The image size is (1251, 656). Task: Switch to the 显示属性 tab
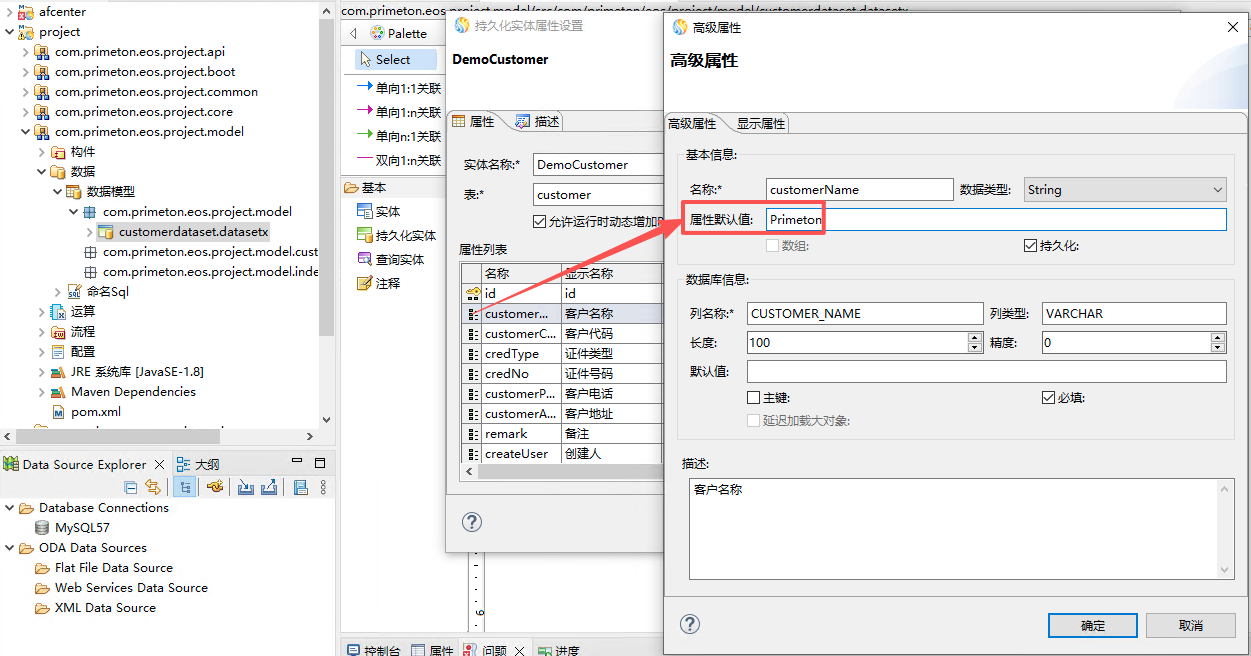760,124
